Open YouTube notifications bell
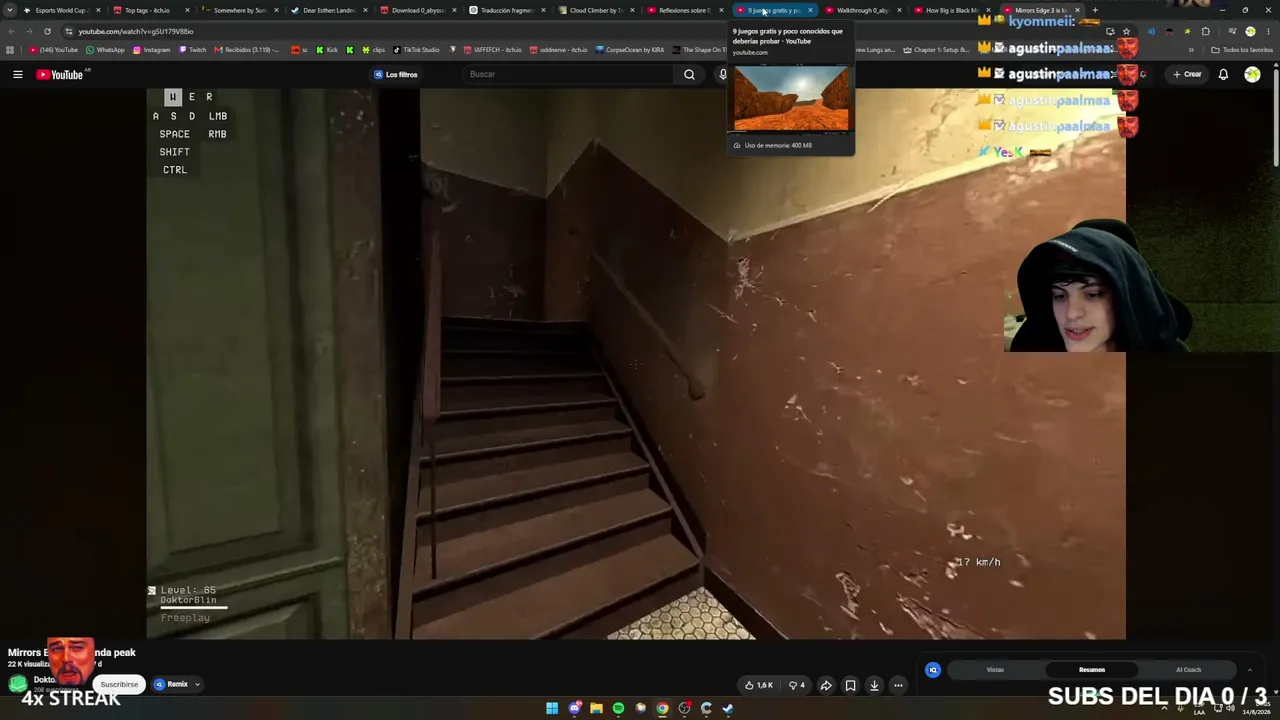 tap(1223, 74)
